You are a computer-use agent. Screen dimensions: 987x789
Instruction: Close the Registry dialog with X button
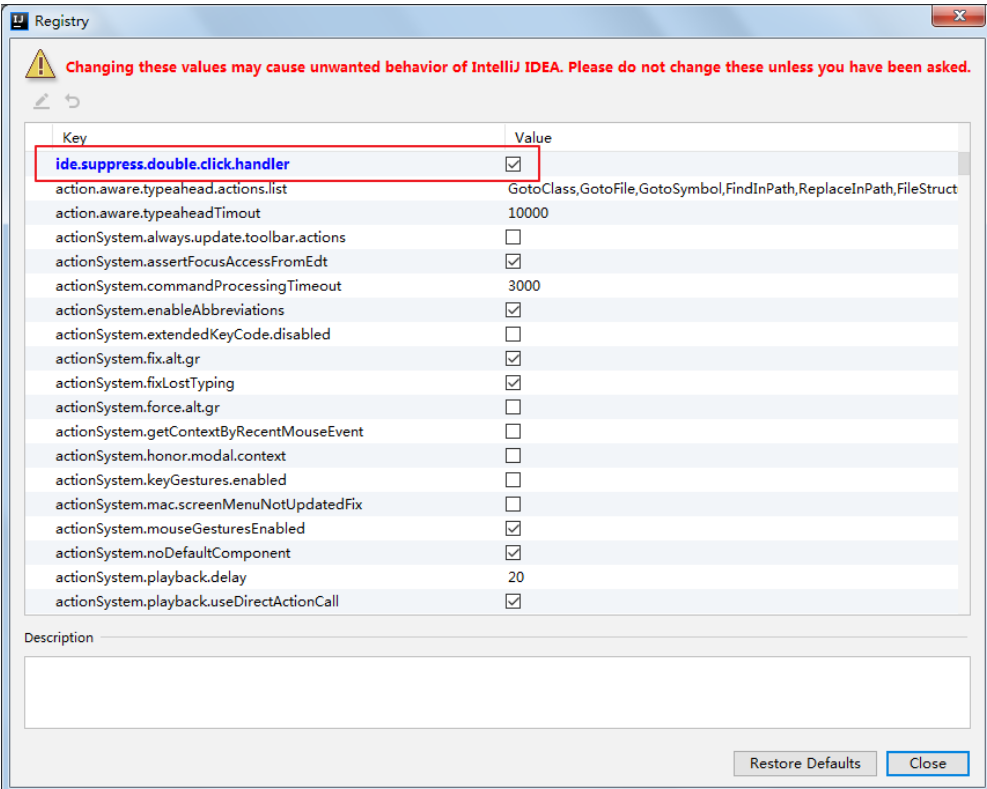(957, 16)
